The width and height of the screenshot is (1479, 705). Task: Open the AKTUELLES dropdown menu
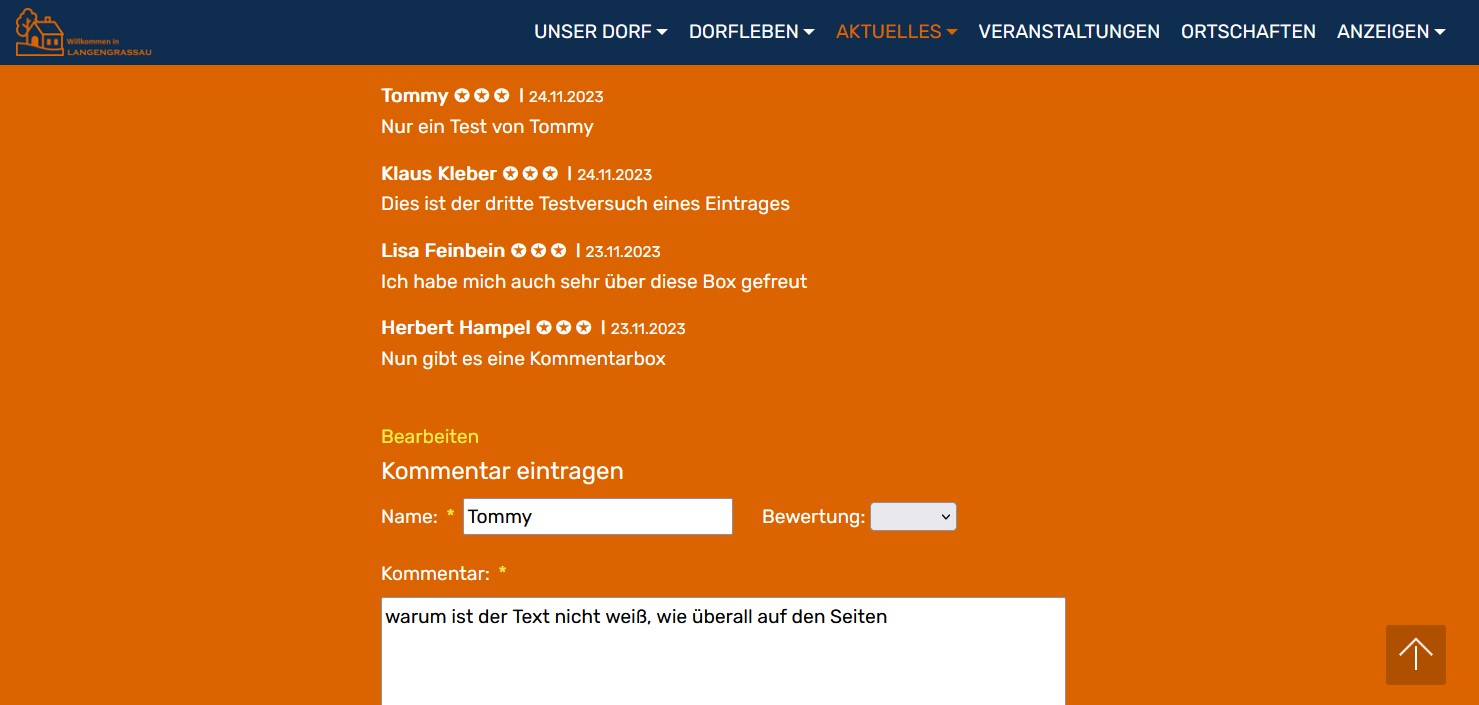896,32
